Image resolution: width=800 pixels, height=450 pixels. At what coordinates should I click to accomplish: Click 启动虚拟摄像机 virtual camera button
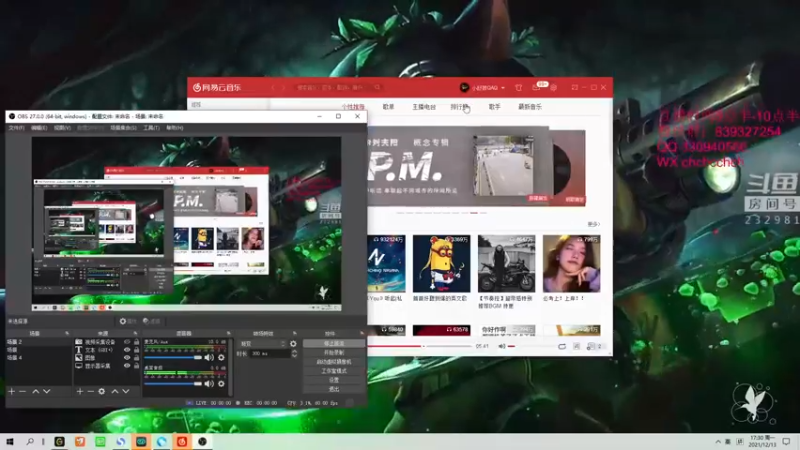click(334, 362)
